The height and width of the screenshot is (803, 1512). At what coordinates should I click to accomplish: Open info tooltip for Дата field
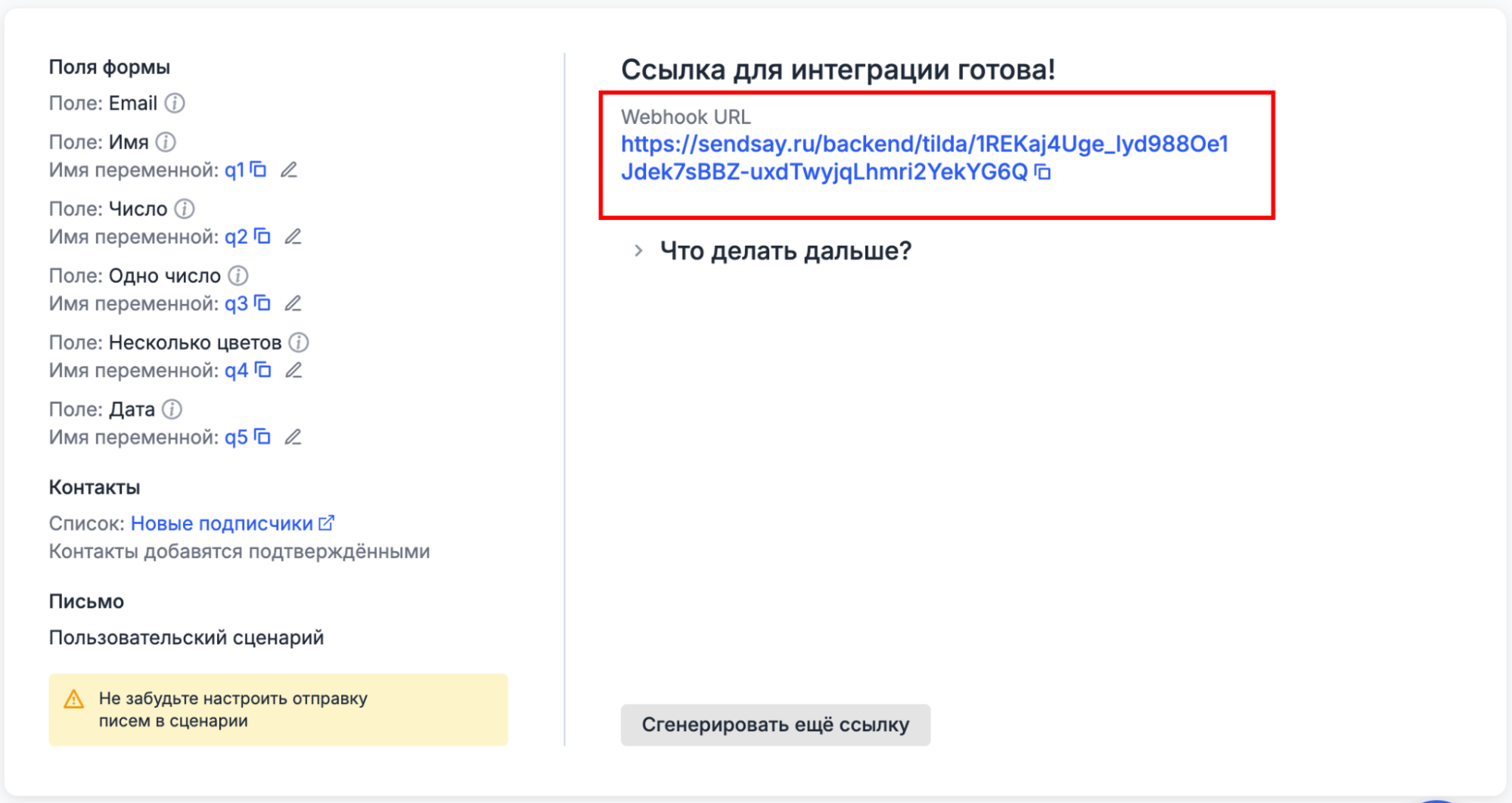coord(172,409)
